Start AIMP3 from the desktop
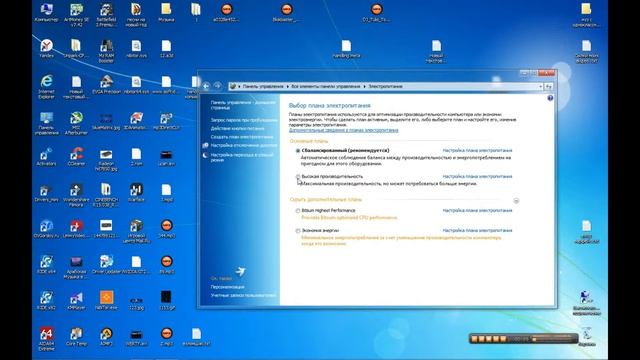 point(106,336)
